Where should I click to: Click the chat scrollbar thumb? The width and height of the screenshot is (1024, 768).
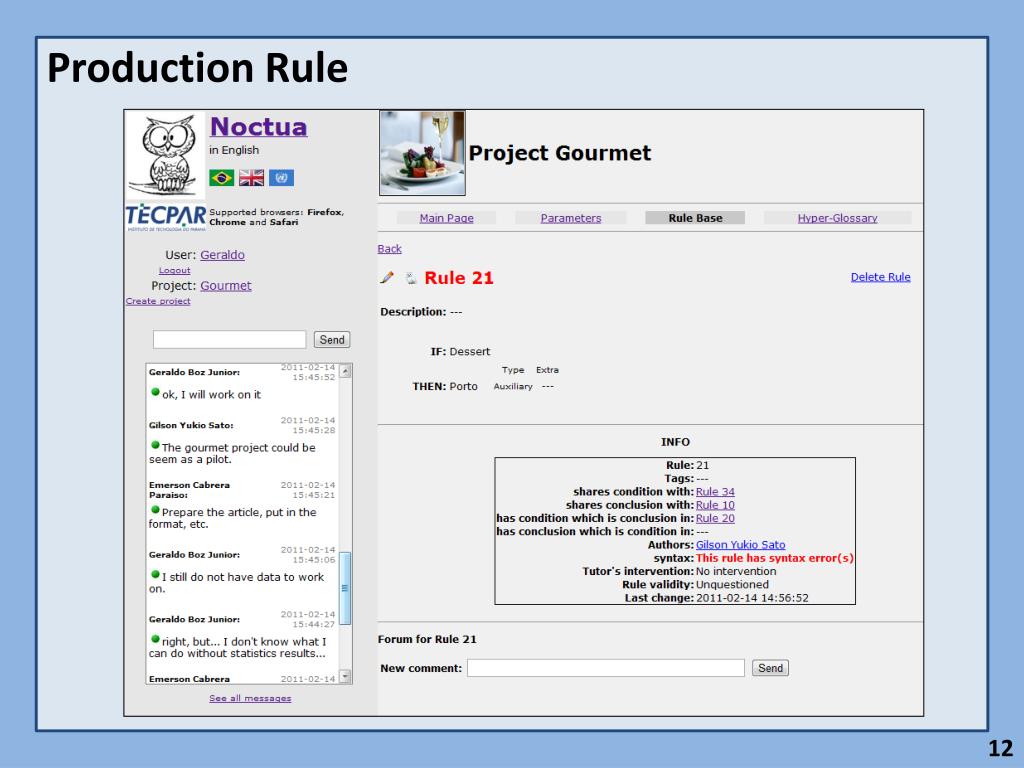click(345, 588)
